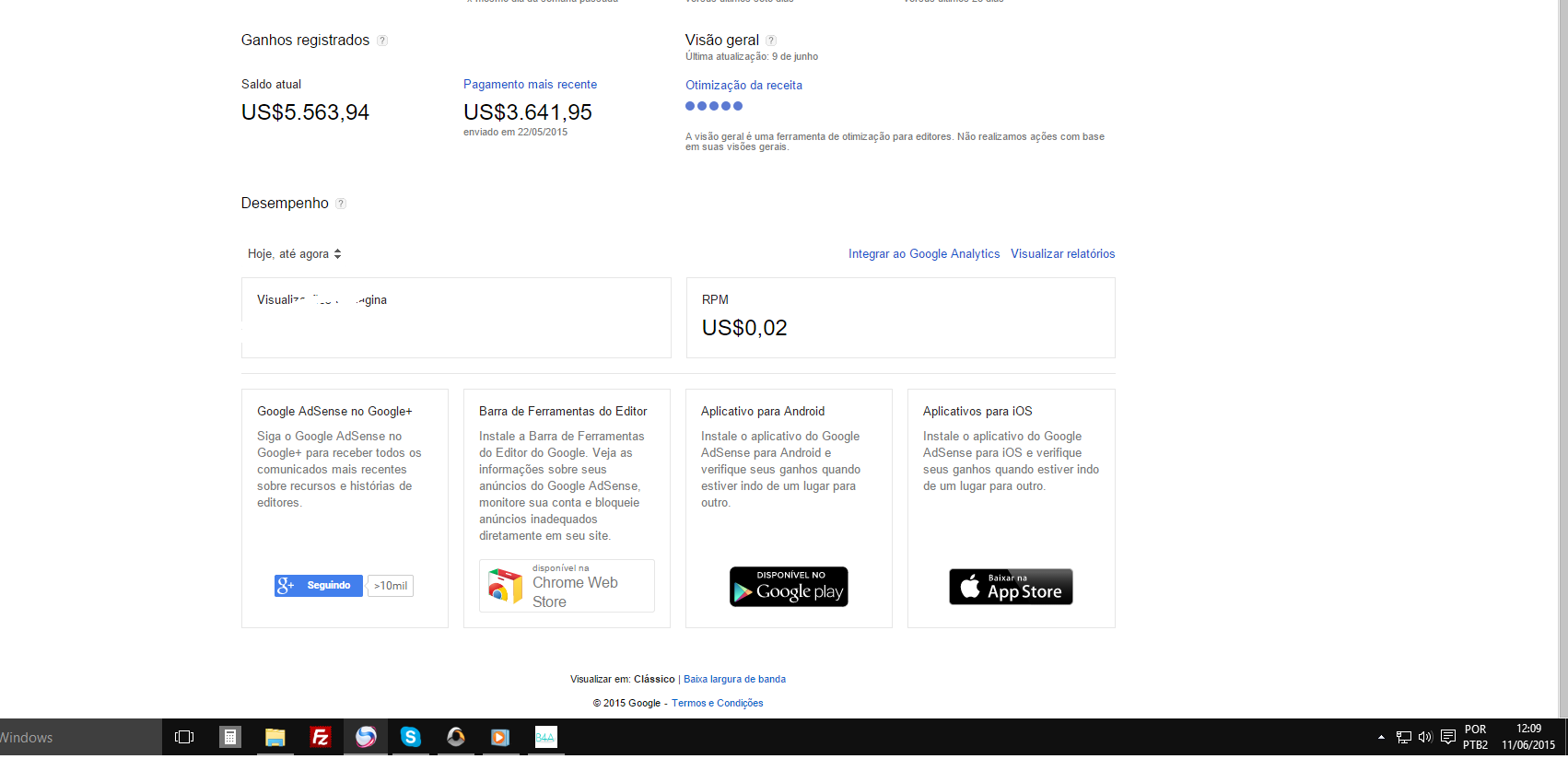Click the 'Ganhos registrados' heading
1568x759 pixels.
click(305, 41)
